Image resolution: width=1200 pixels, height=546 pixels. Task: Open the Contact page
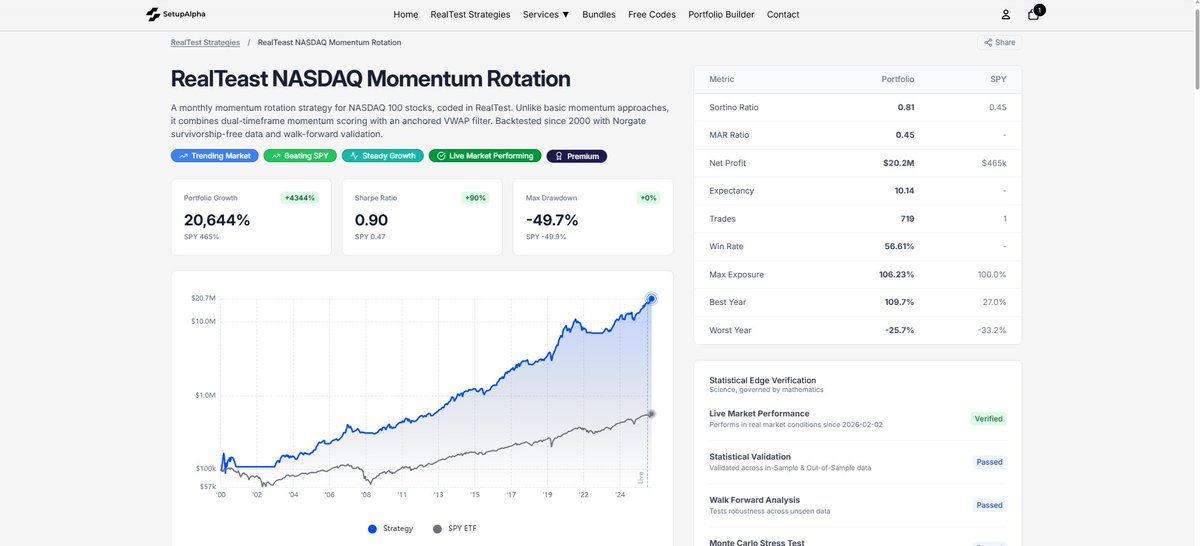[x=783, y=14]
